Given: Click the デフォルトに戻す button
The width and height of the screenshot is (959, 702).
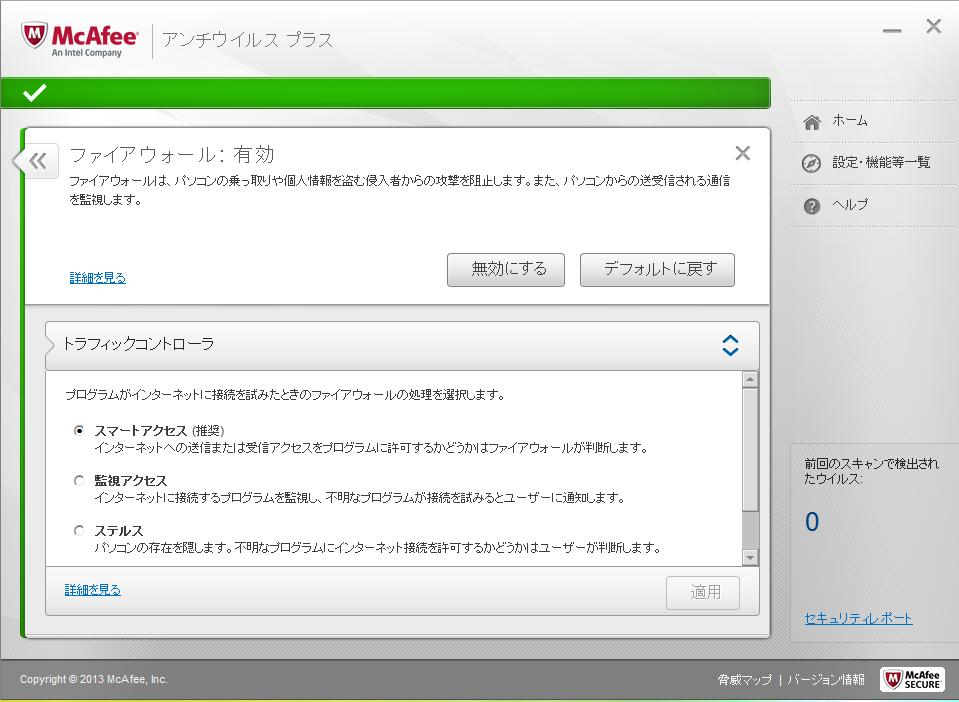Looking at the screenshot, I should point(657,270).
